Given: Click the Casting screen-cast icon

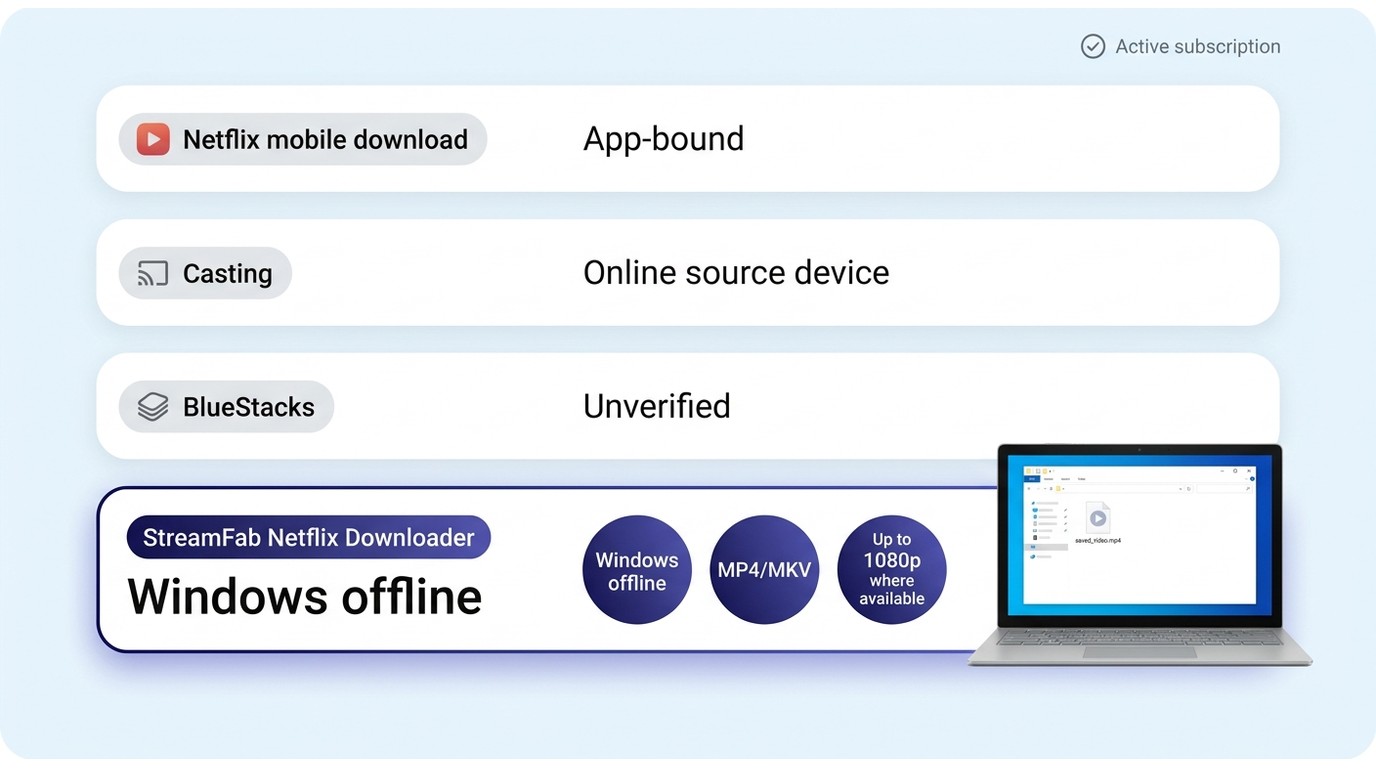Looking at the screenshot, I should 153,273.
